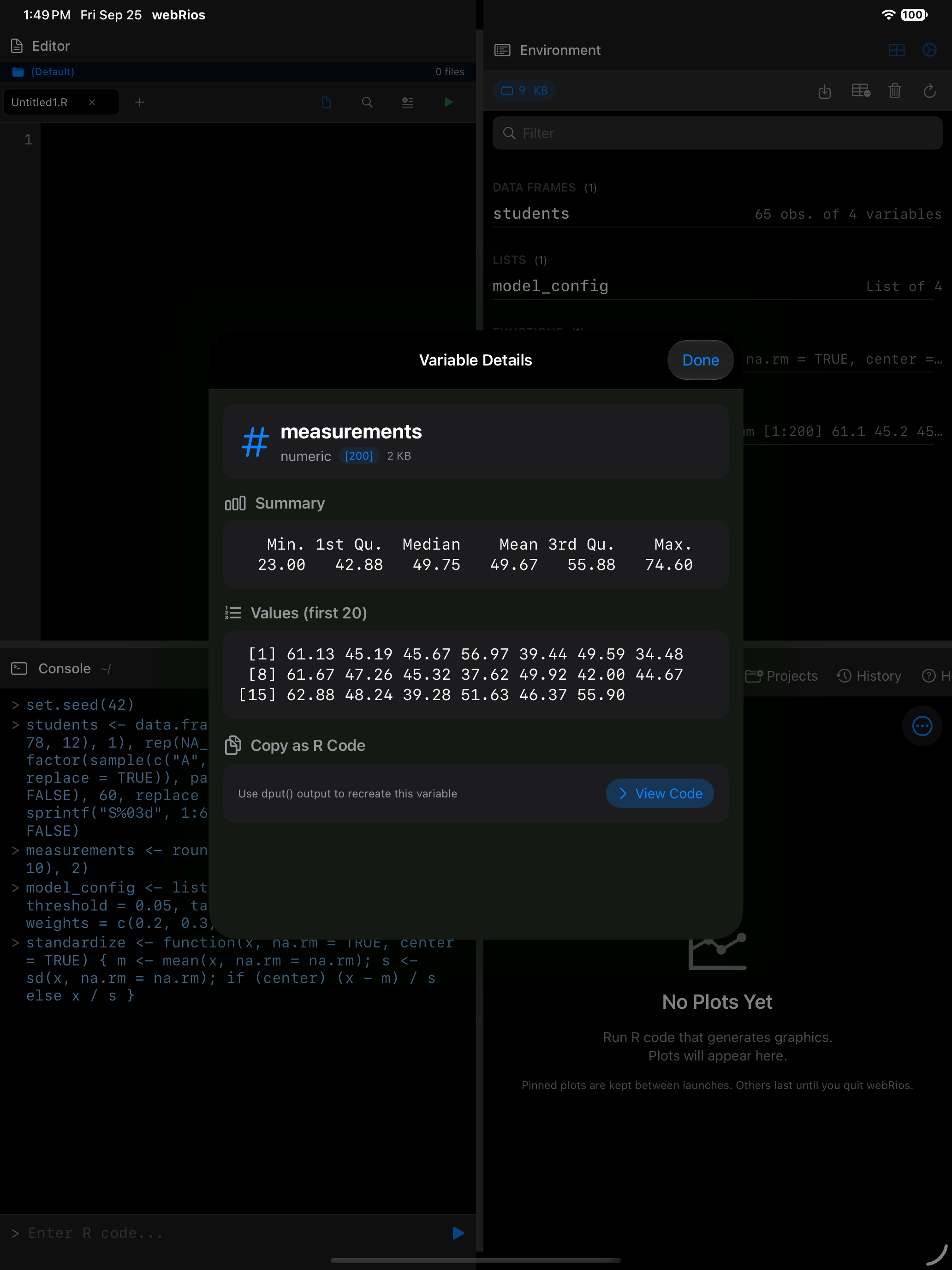Add a new editor tab with plus
This screenshot has width=952, height=1270.
[x=139, y=102]
